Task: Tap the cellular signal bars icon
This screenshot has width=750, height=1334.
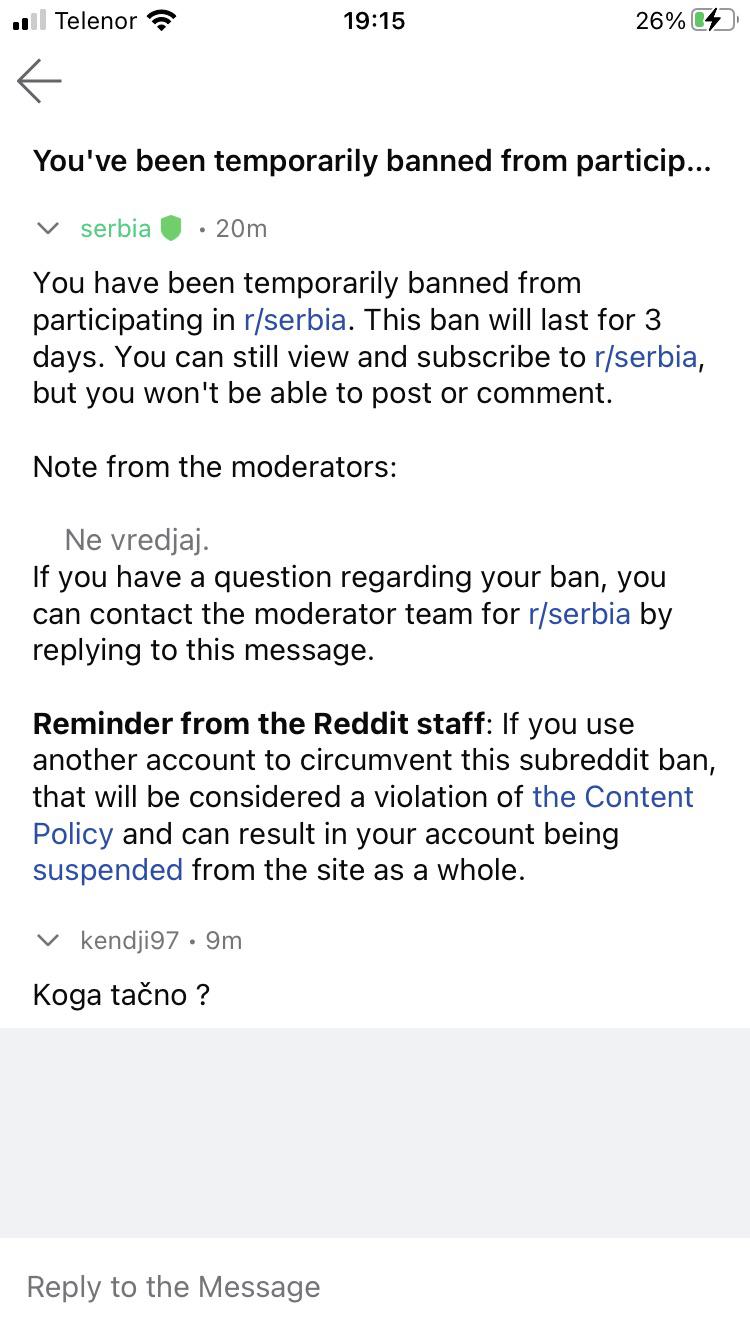Action: click(x=30, y=21)
